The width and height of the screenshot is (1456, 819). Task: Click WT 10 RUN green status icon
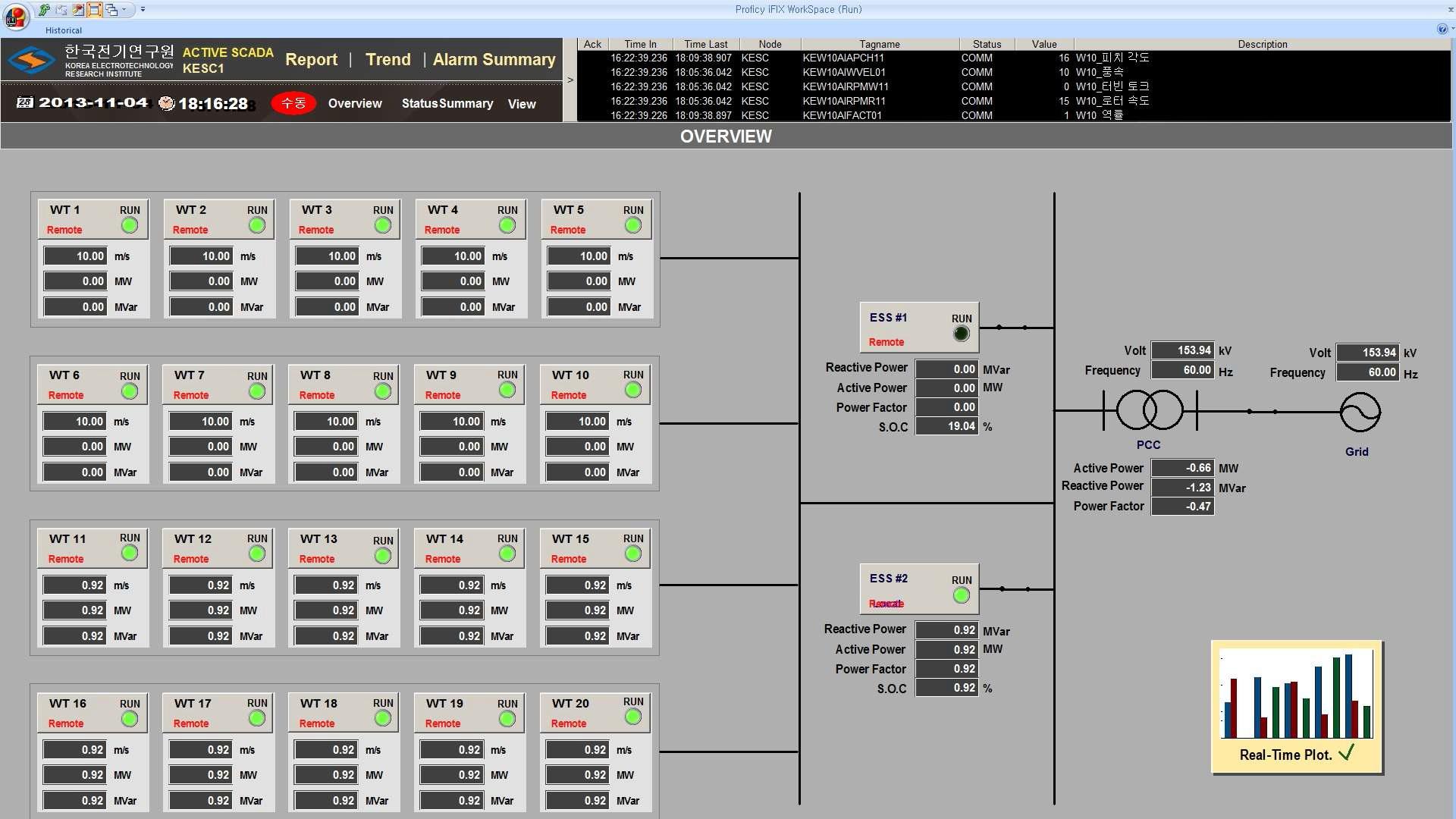click(633, 390)
